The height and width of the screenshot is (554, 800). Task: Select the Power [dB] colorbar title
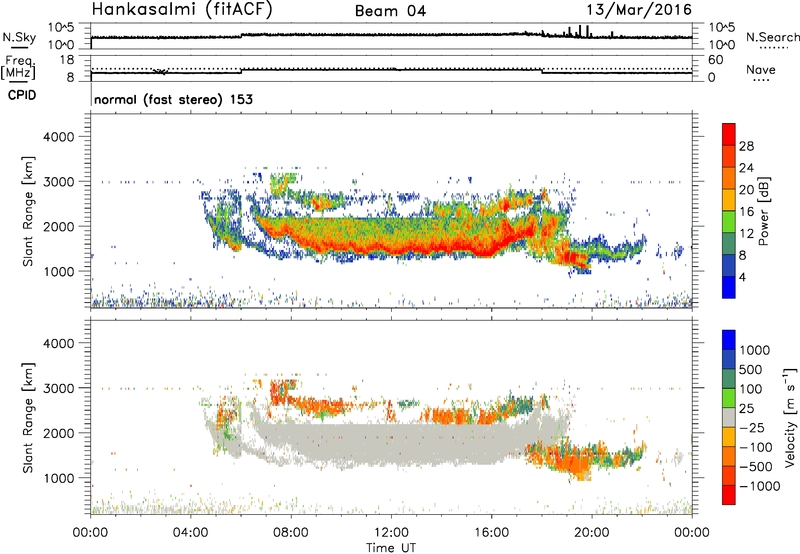[x=763, y=211]
